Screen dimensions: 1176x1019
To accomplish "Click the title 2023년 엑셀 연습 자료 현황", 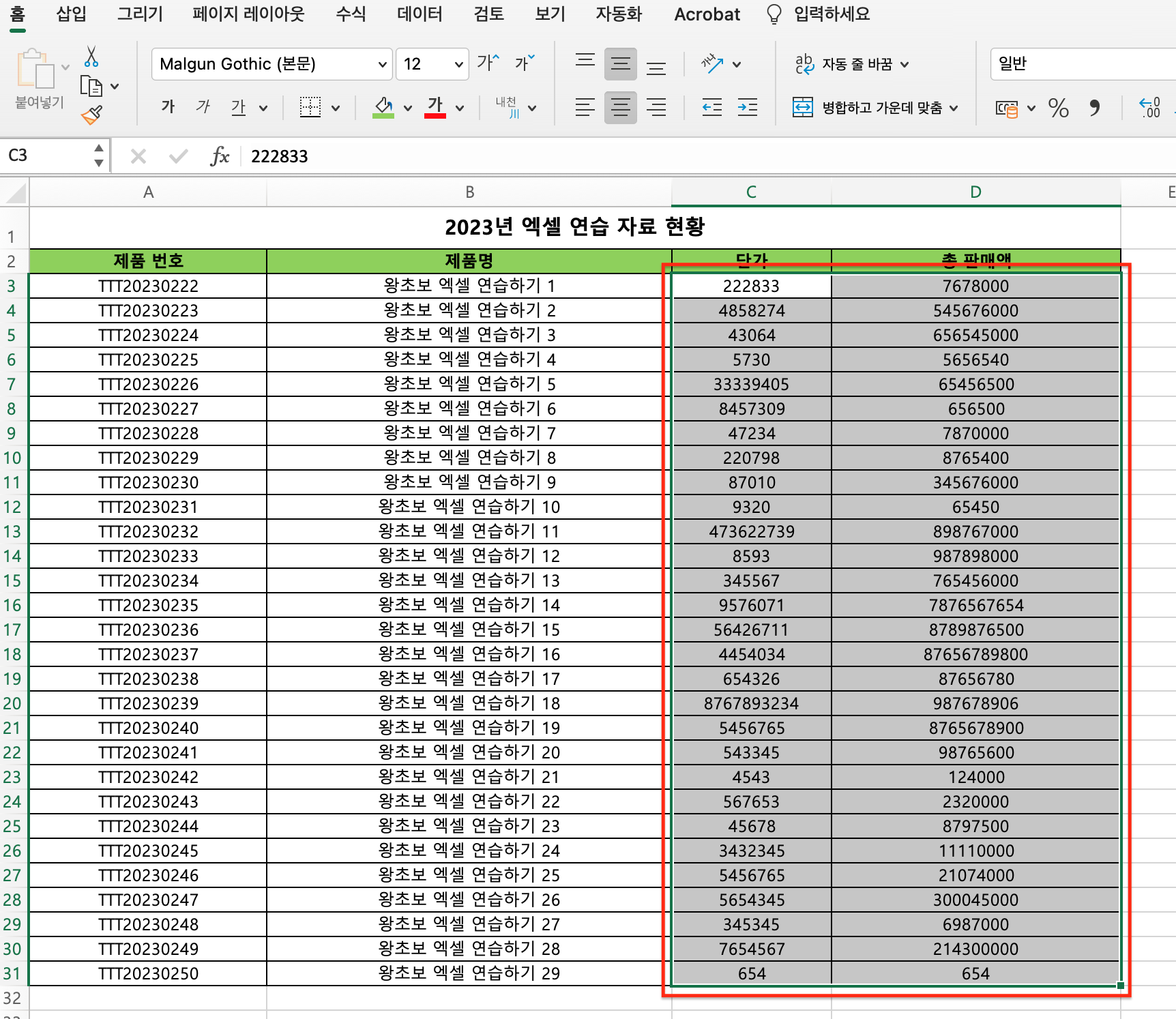I will 575,226.
